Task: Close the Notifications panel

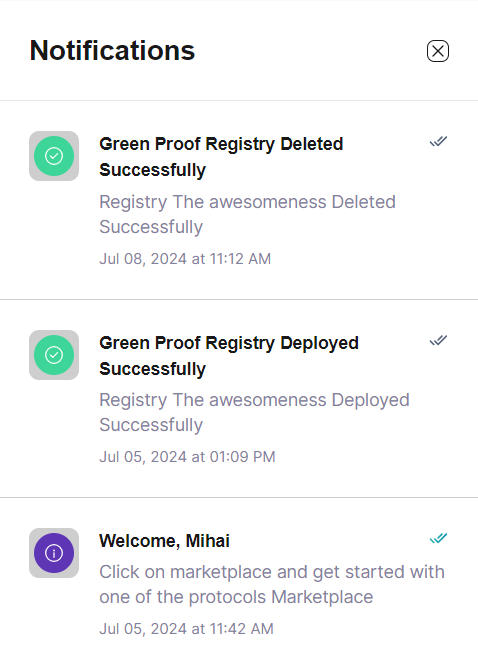Action: [438, 51]
